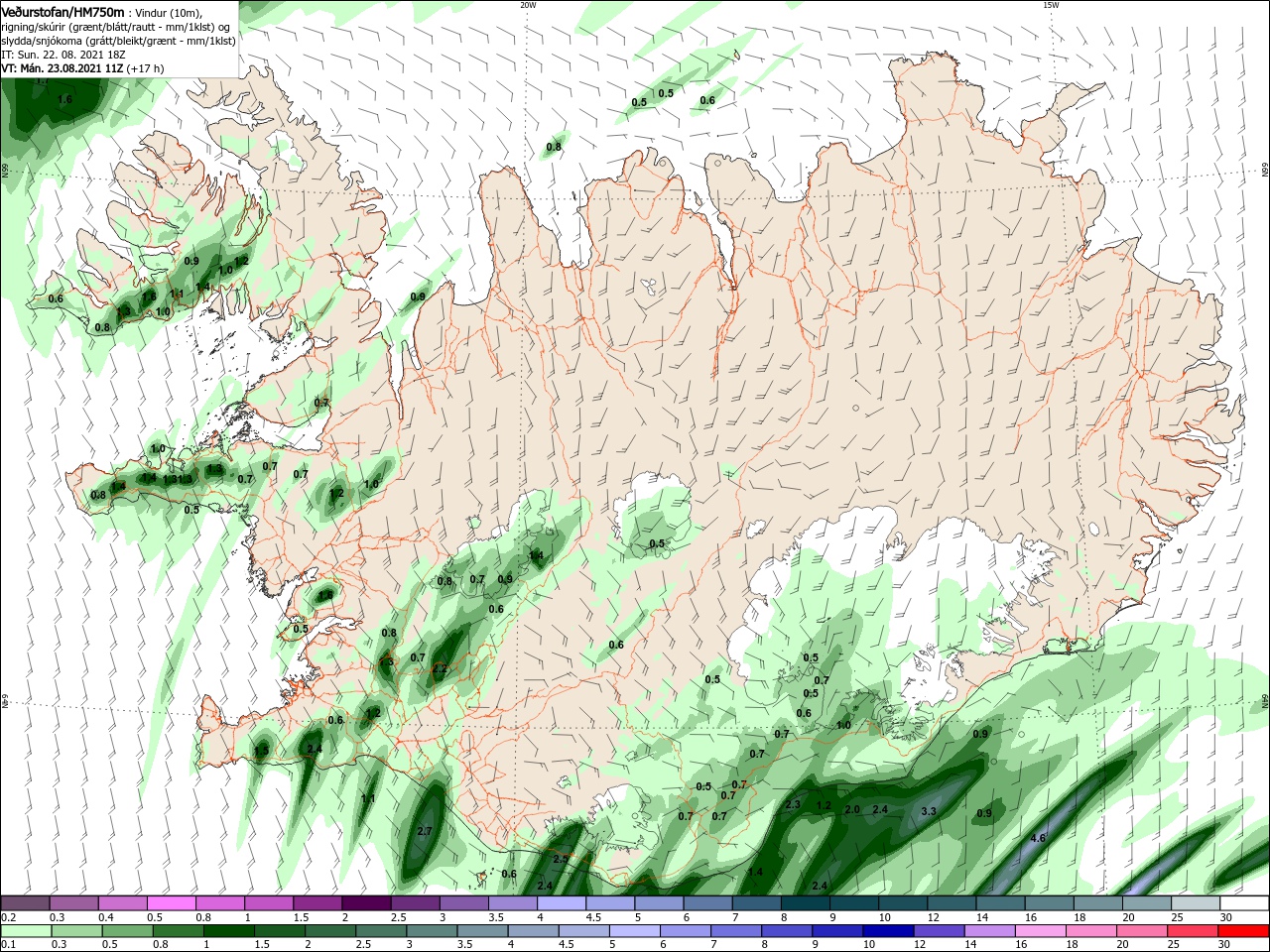Pick the bright red swatch ending the rain legend
1270x952 pixels.
tap(1244, 931)
